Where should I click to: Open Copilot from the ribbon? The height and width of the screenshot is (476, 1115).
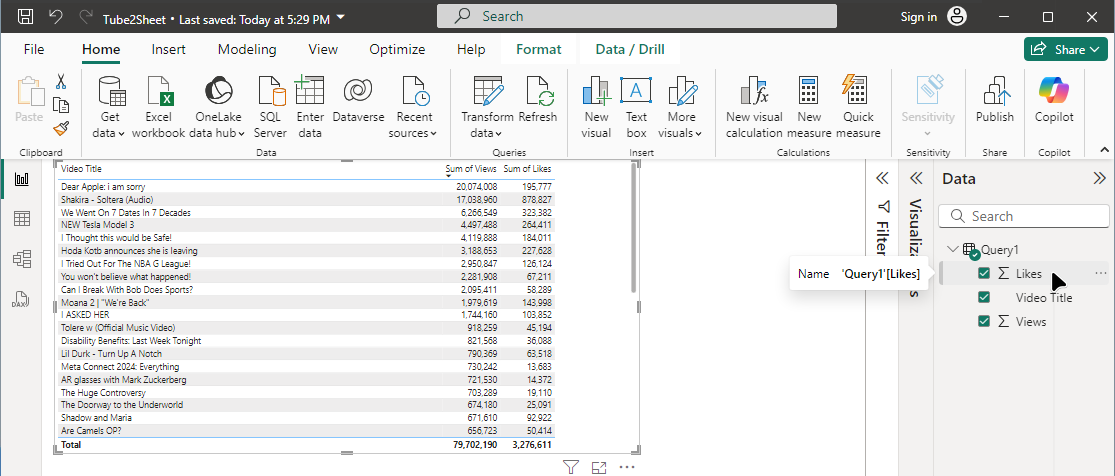(x=1054, y=100)
